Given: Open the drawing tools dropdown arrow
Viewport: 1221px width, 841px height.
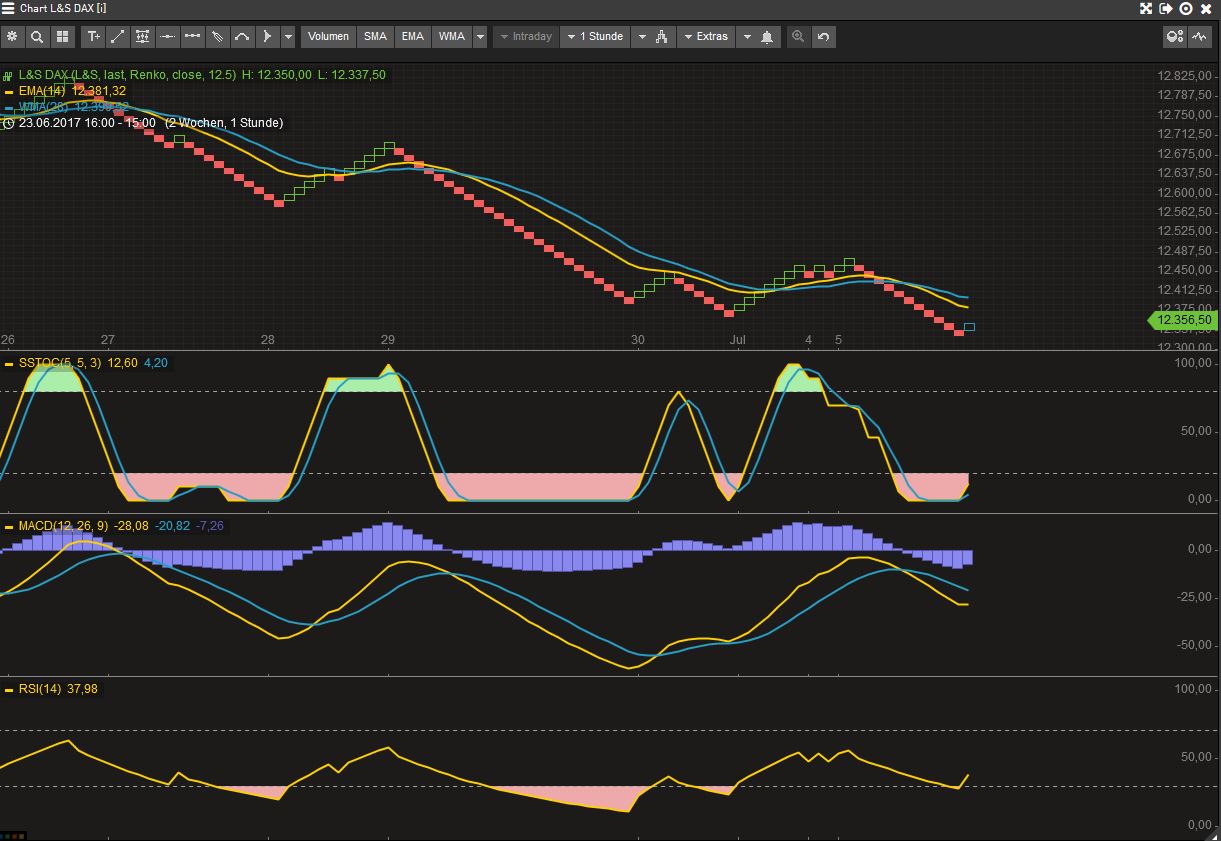Looking at the screenshot, I should pyautogui.click(x=288, y=36).
